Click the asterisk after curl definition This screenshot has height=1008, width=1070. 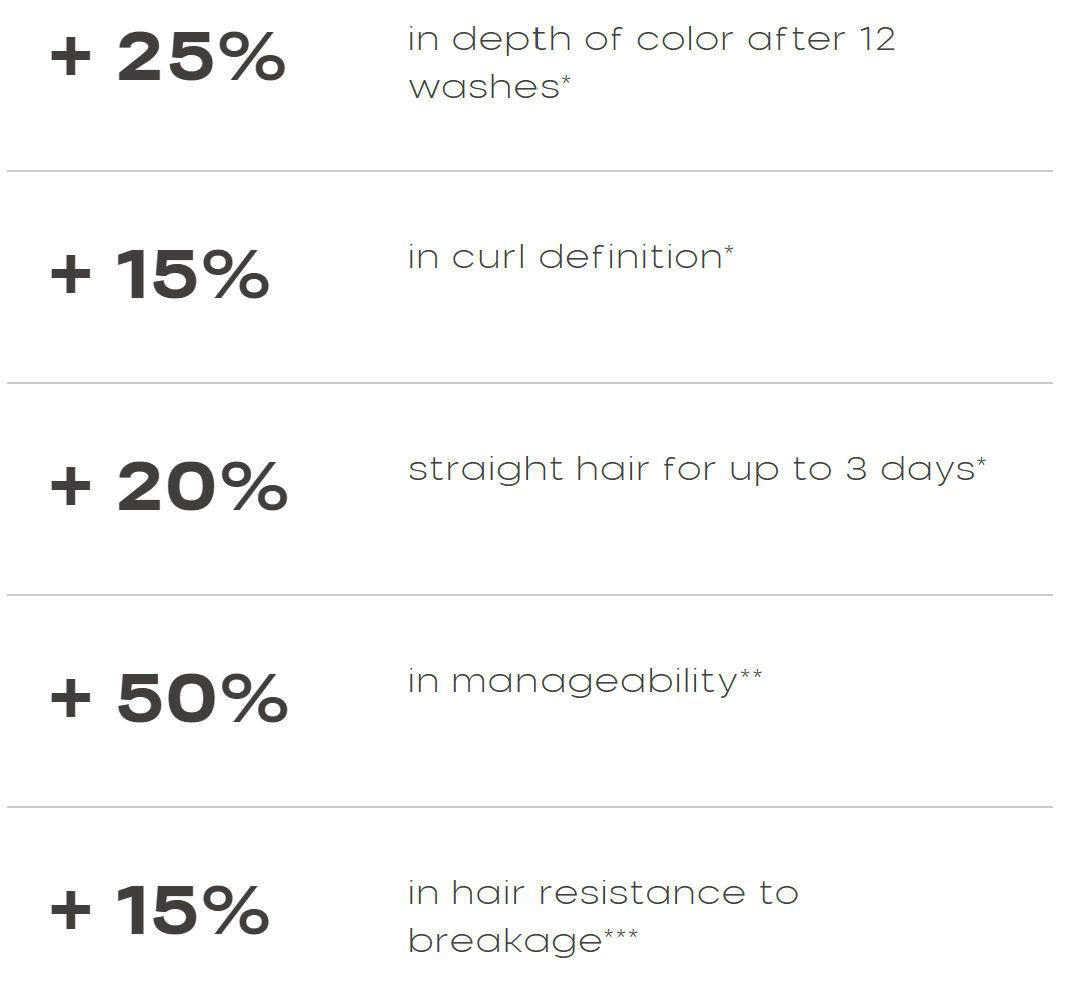tap(729, 250)
